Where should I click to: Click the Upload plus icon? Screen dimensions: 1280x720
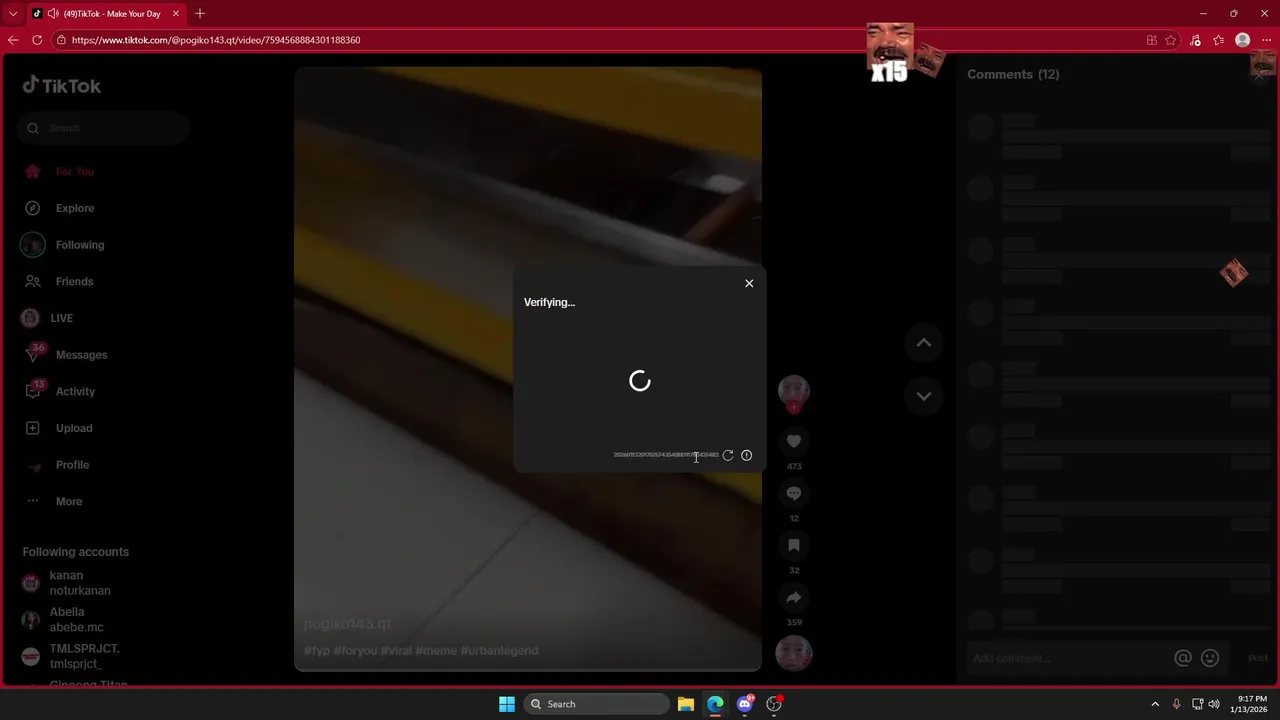coord(32,428)
